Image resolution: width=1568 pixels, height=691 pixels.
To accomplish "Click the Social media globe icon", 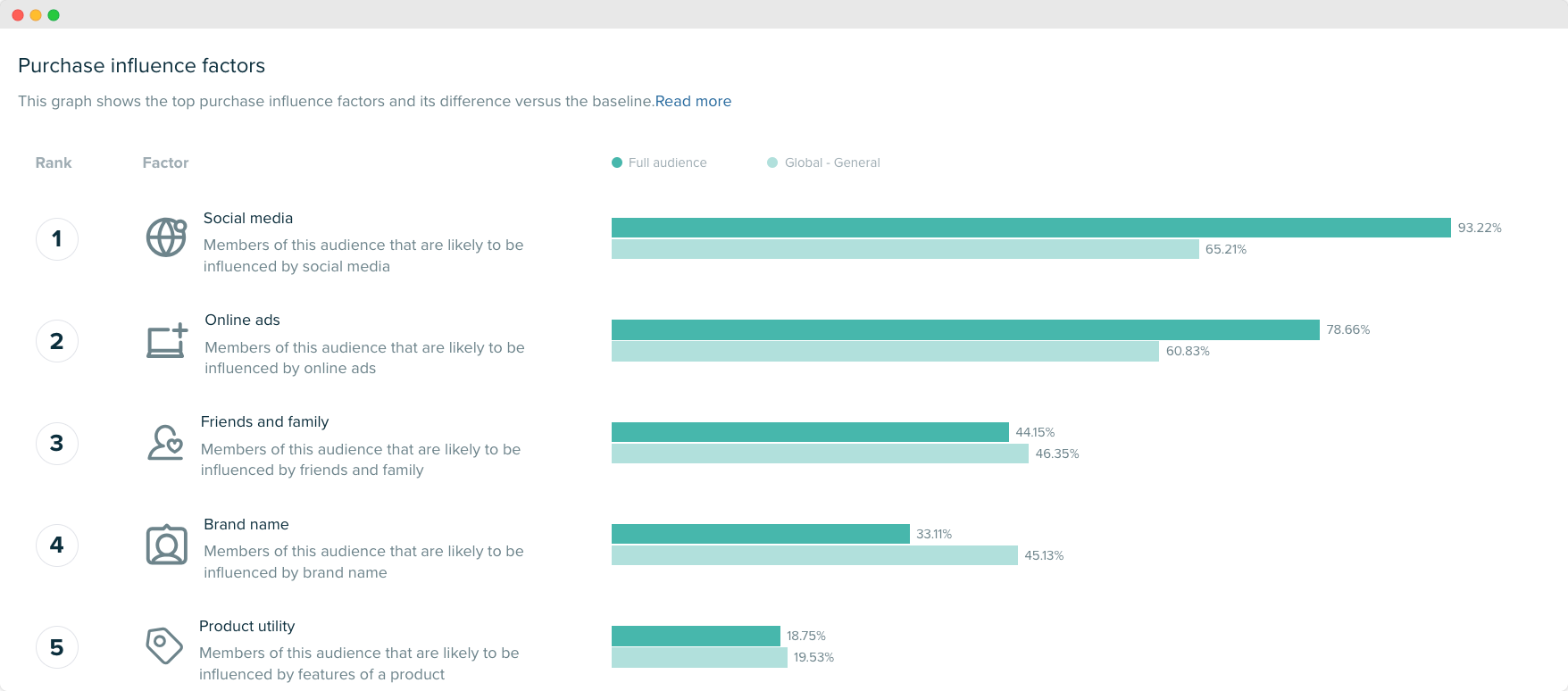I will click(x=165, y=237).
